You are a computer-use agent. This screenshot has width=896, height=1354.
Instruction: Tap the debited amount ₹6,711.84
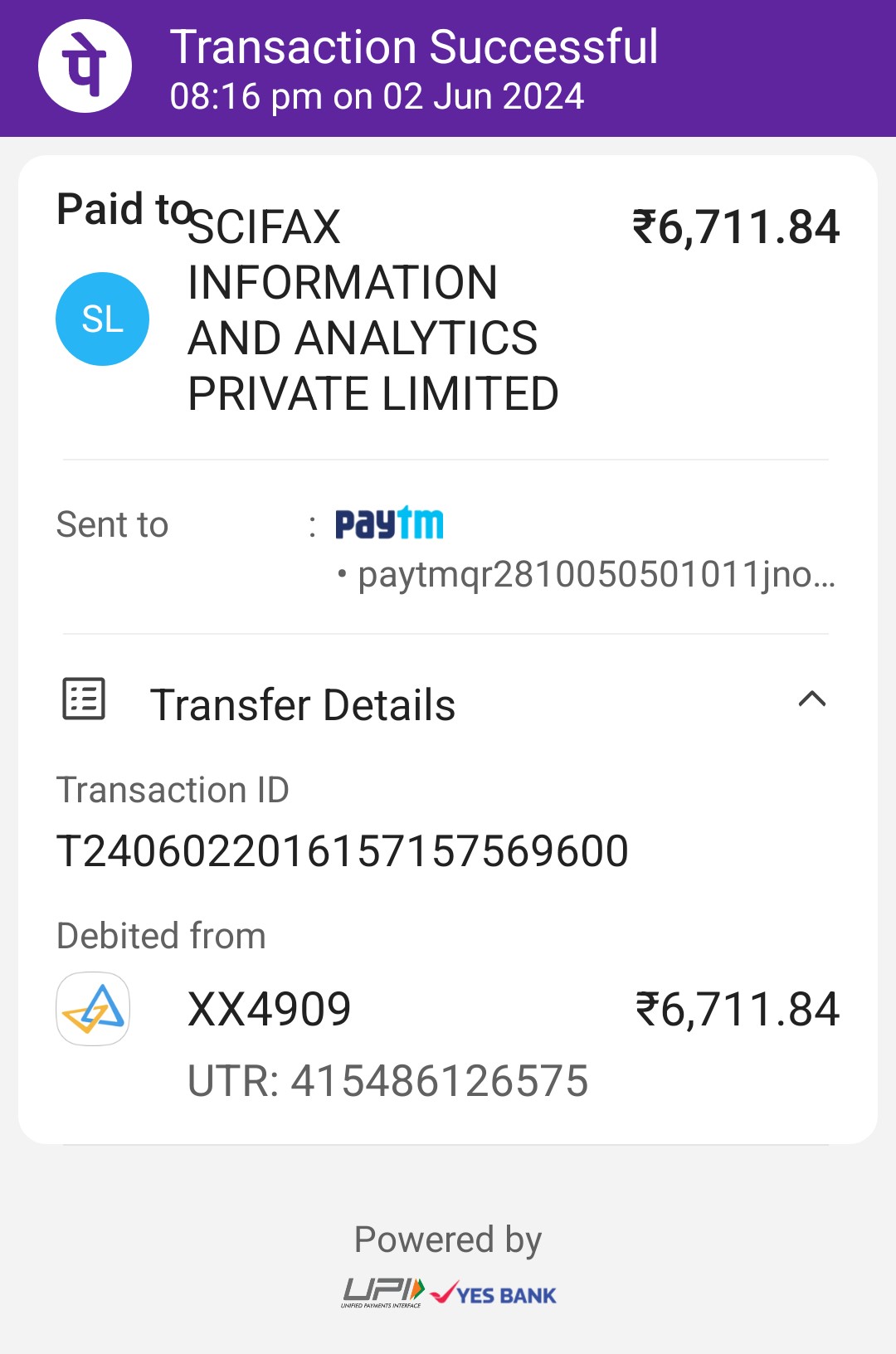tap(738, 1010)
